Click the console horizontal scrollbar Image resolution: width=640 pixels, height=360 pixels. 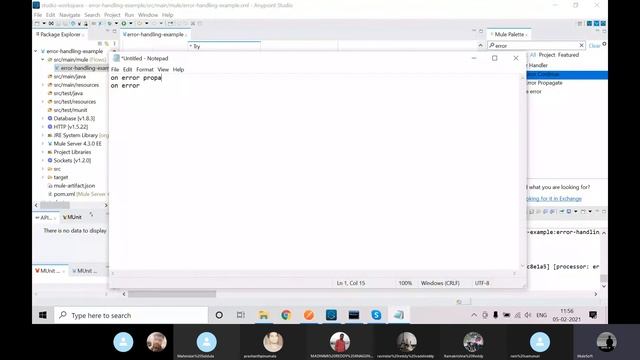point(172,294)
